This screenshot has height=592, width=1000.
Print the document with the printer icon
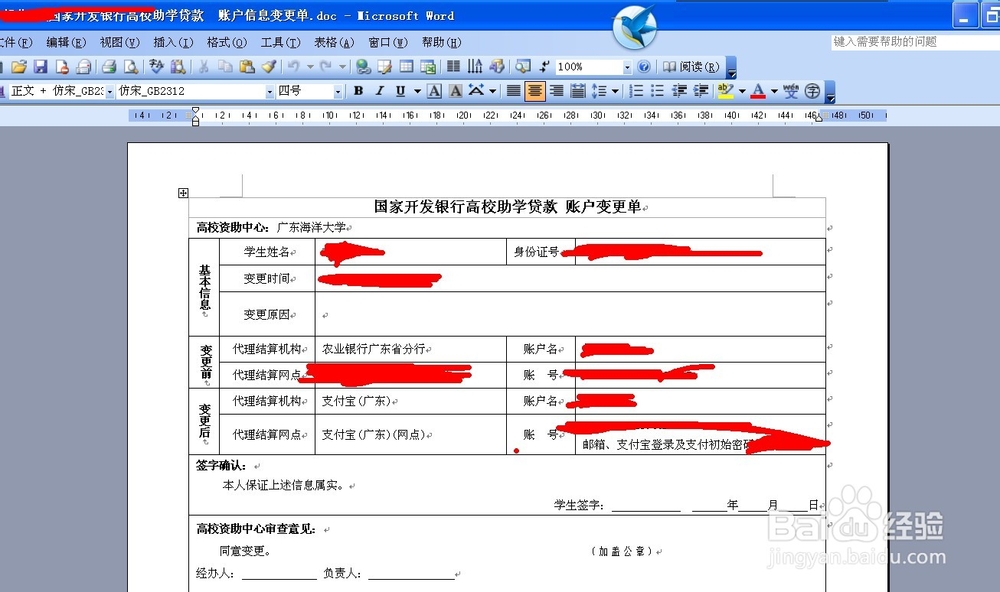click(109, 66)
